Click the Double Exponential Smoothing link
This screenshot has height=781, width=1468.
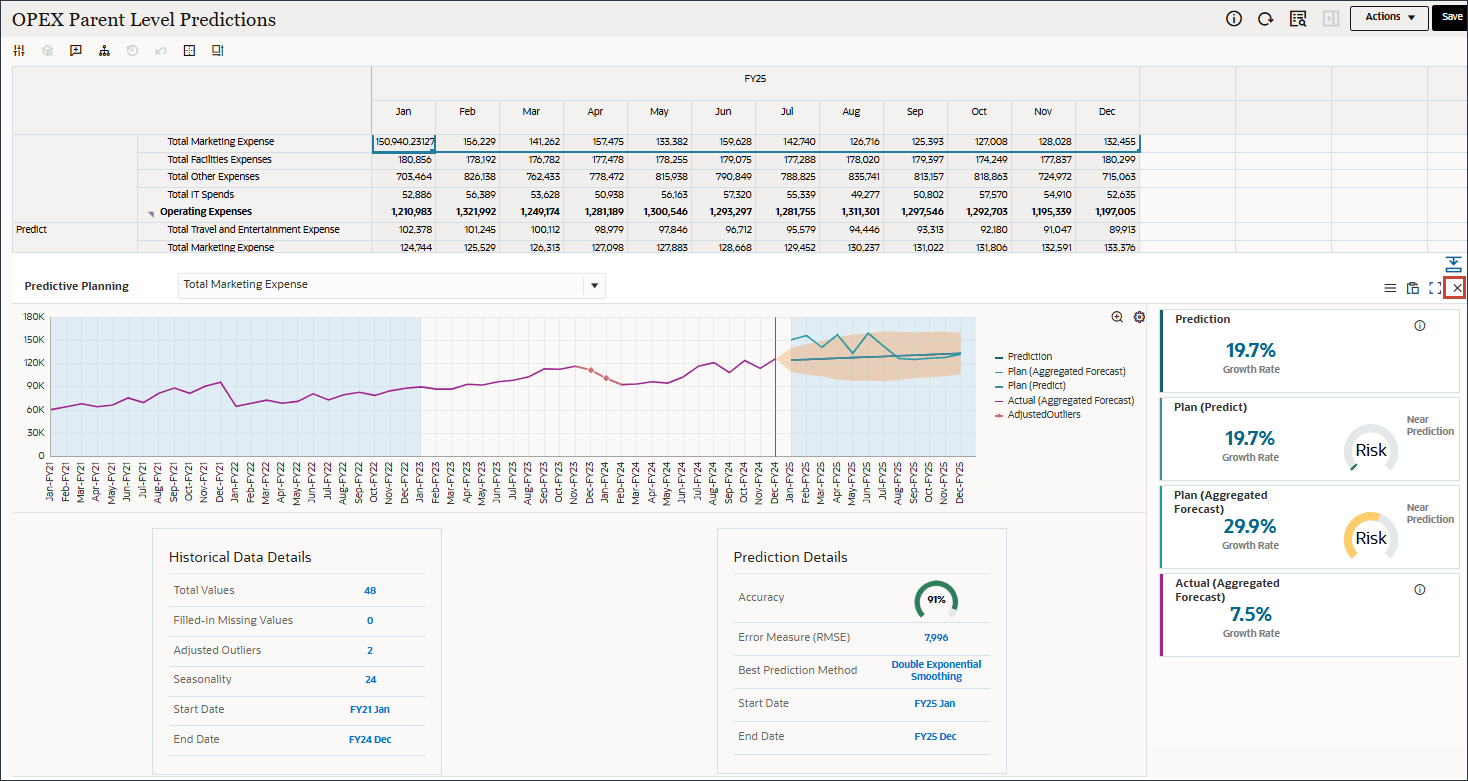(x=936, y=670)
